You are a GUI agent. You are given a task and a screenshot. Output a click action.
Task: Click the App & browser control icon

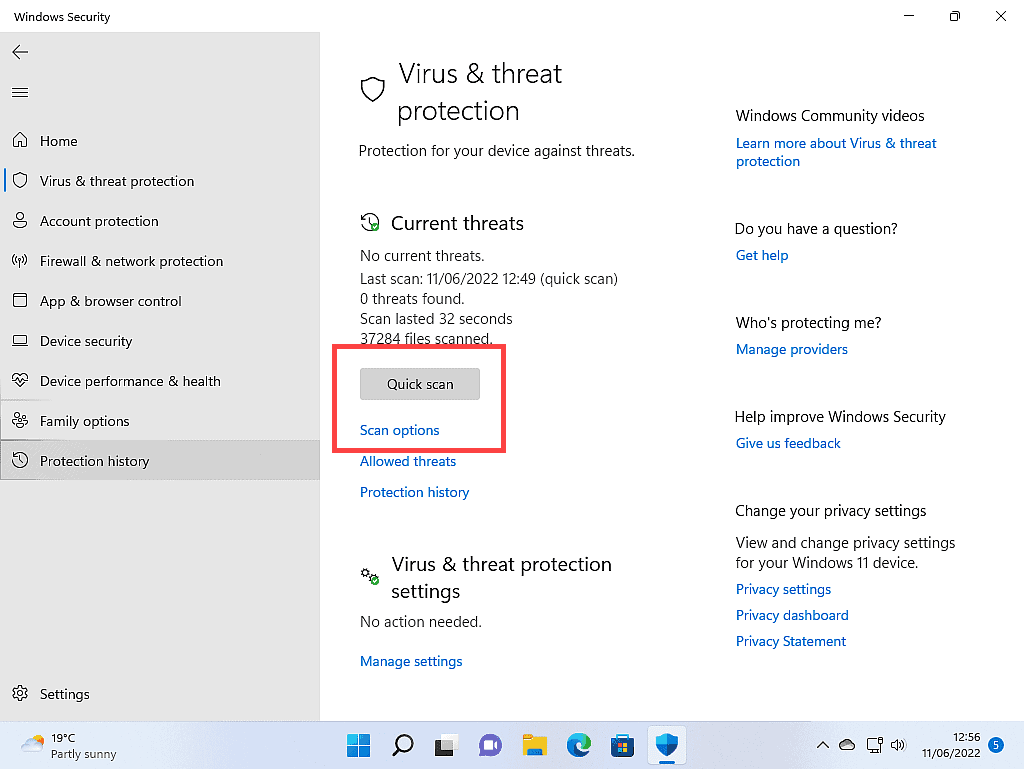[x=19, y=301]
